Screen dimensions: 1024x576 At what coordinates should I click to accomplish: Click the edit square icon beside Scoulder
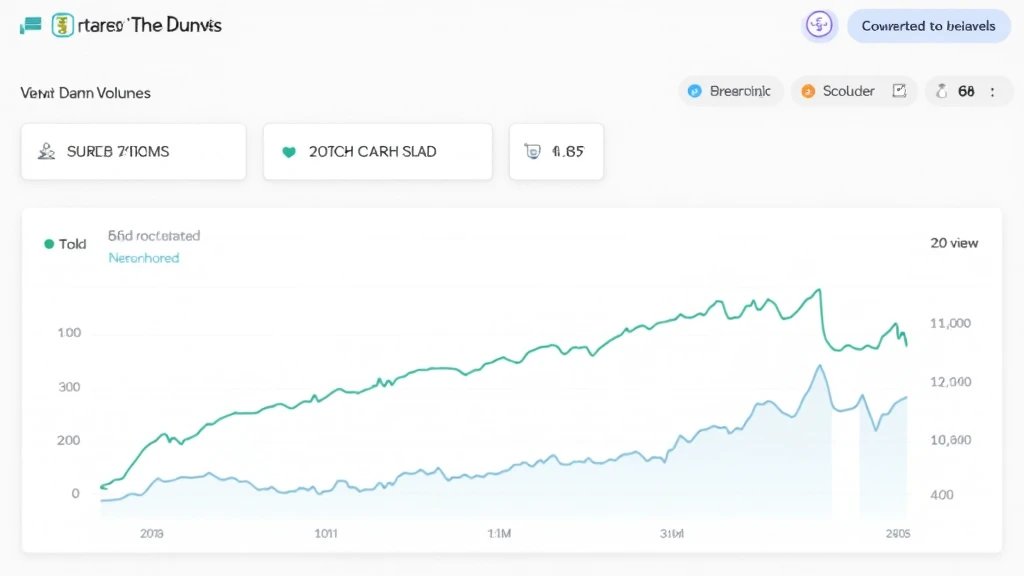(899, 91)
